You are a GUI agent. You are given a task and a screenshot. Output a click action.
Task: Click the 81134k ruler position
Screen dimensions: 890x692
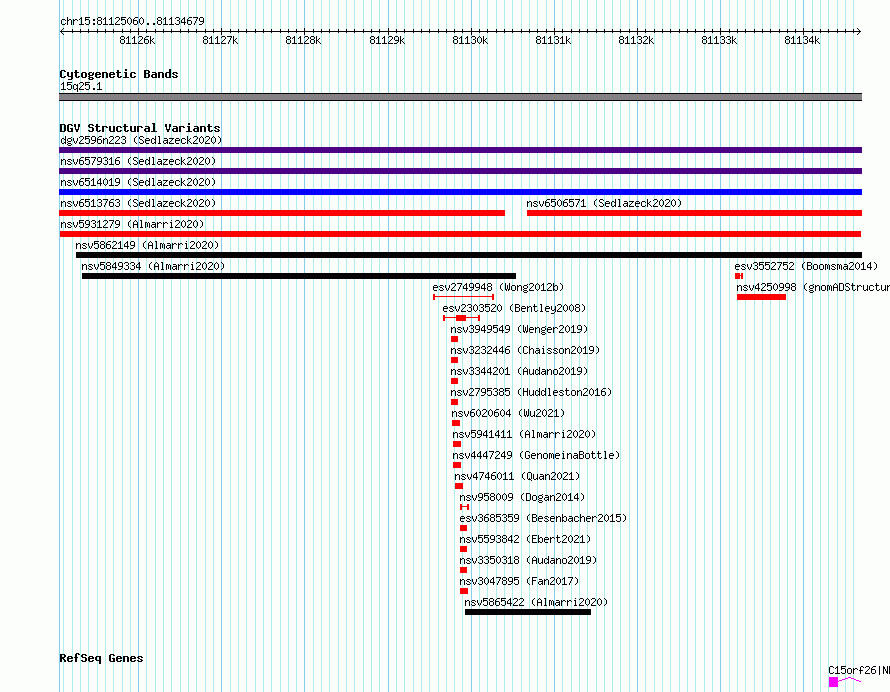pos(802,40)
